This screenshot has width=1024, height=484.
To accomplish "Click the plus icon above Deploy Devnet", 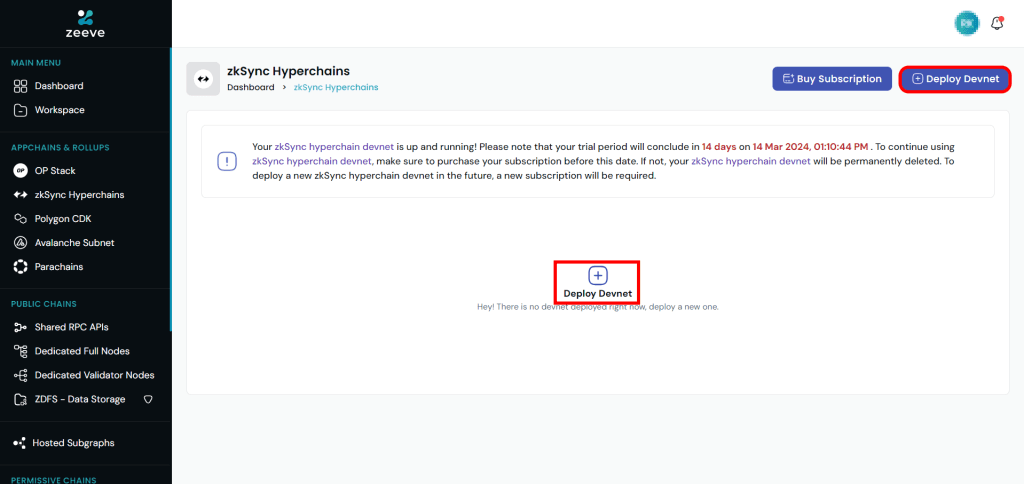I will [x=598, y=276].
